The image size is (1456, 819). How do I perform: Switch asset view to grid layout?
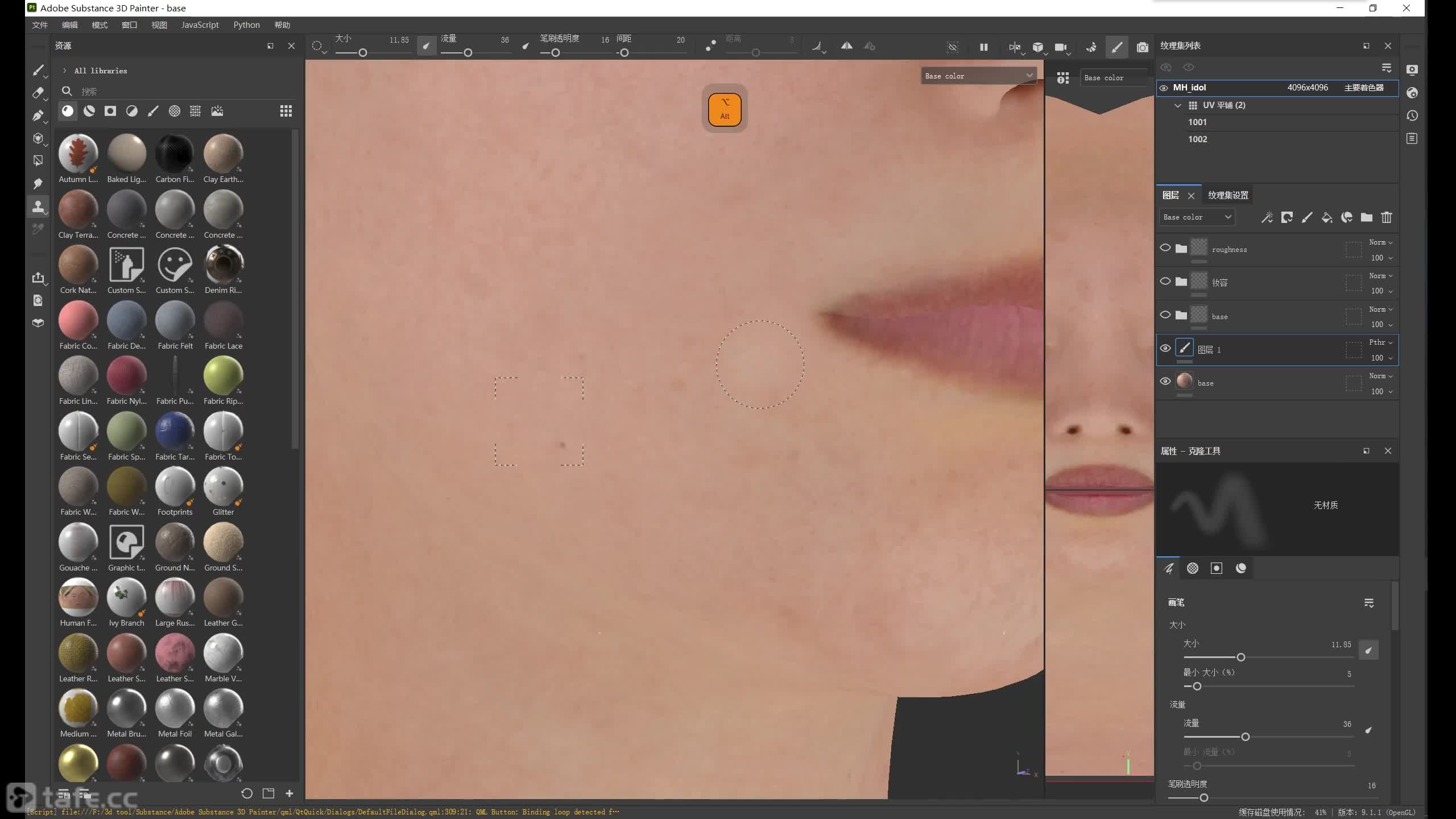[x=286, y=111]
